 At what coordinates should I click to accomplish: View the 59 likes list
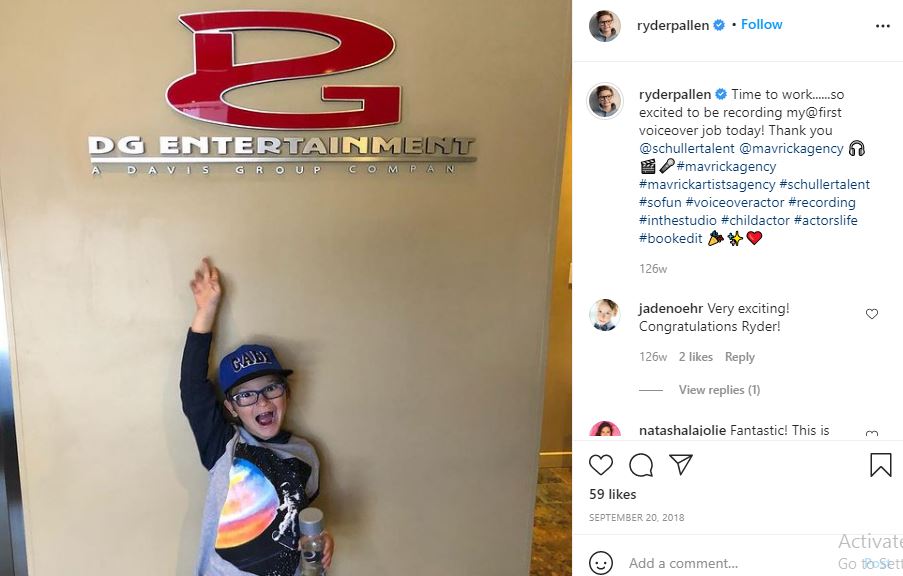click(x=612, y=494)
